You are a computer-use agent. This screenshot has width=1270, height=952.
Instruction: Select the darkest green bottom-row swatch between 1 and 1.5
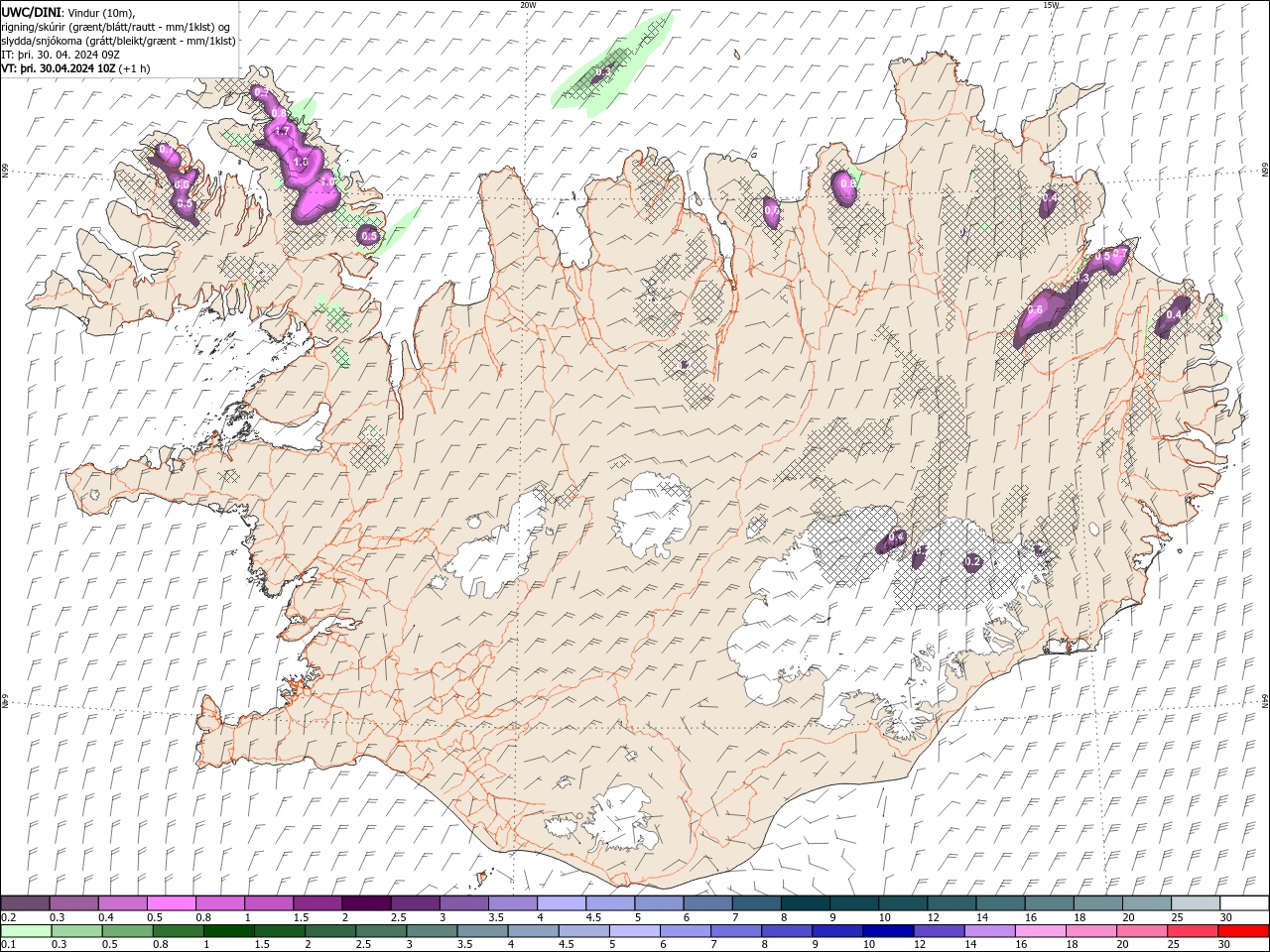pos(229,931)
